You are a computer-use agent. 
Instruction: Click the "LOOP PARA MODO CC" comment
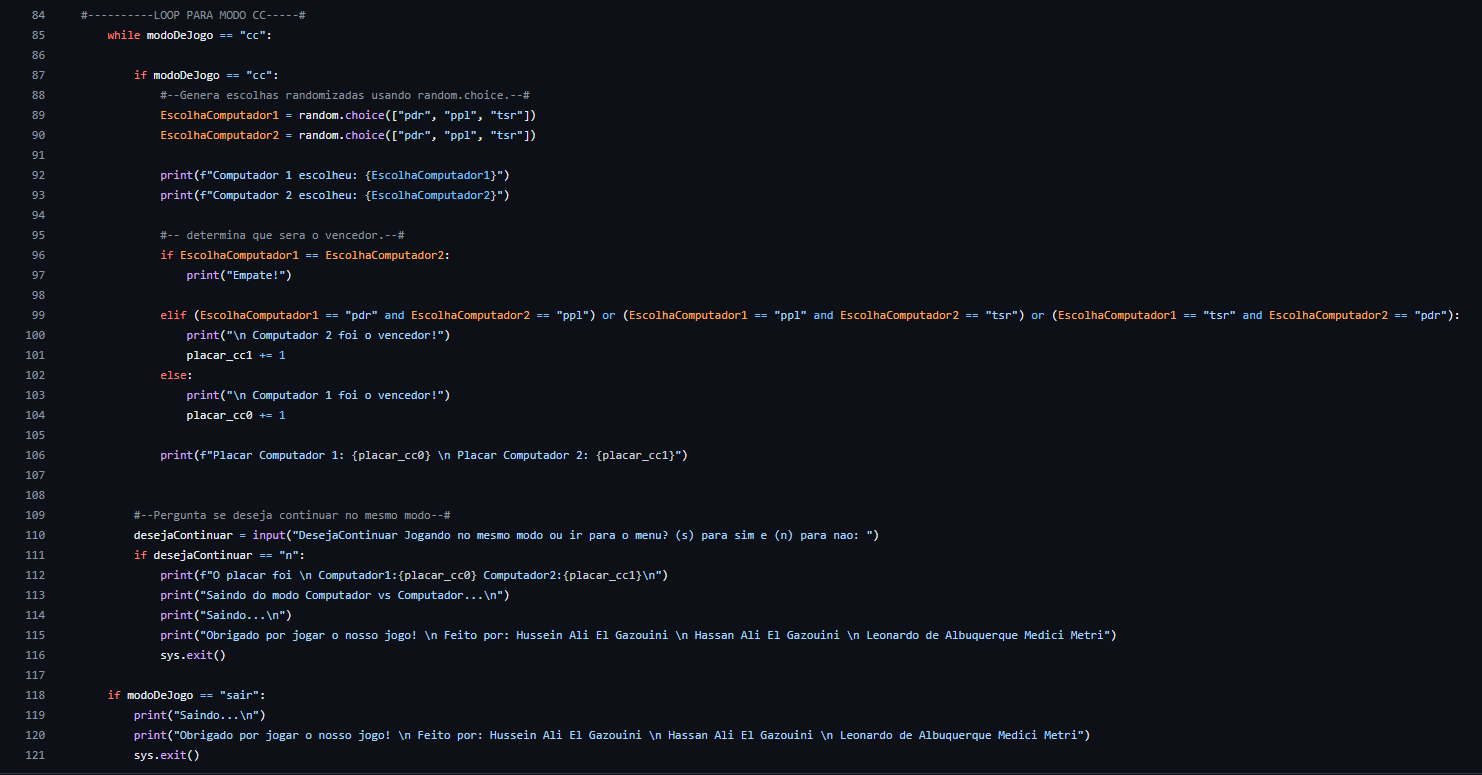[x=193, y=15]
